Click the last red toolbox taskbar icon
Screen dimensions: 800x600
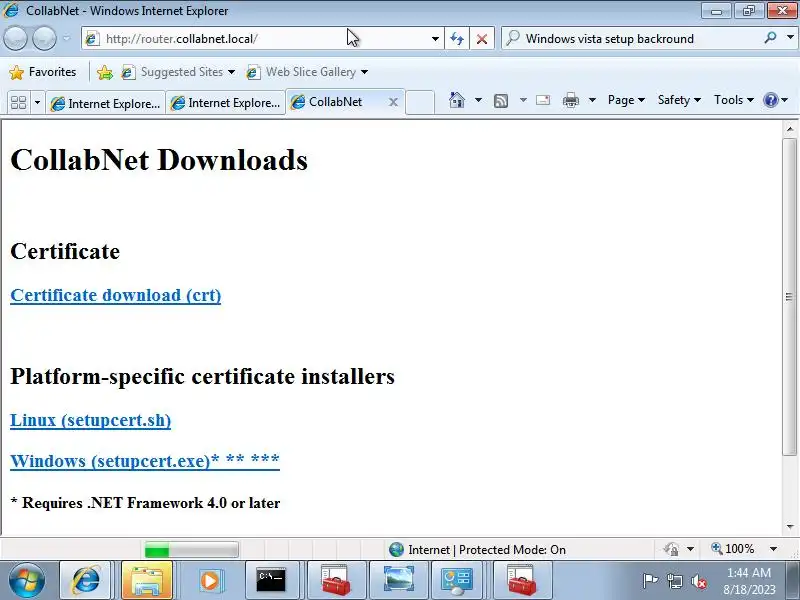click(x=521, y=581)
